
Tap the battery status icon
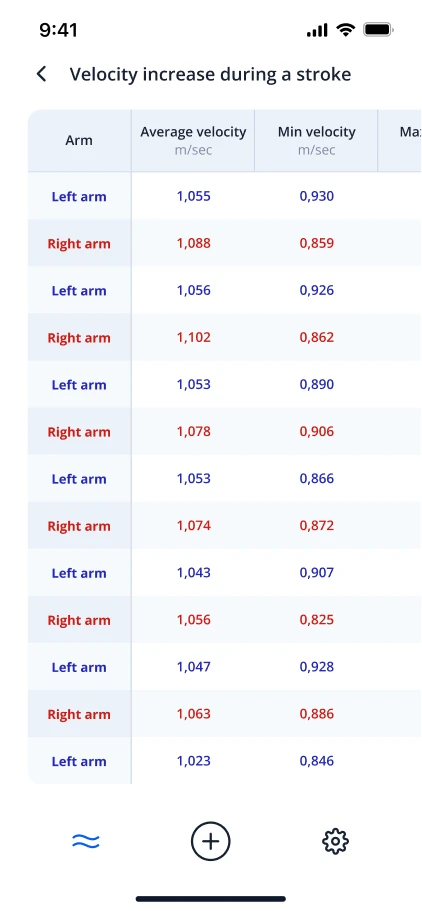(379, 30)
